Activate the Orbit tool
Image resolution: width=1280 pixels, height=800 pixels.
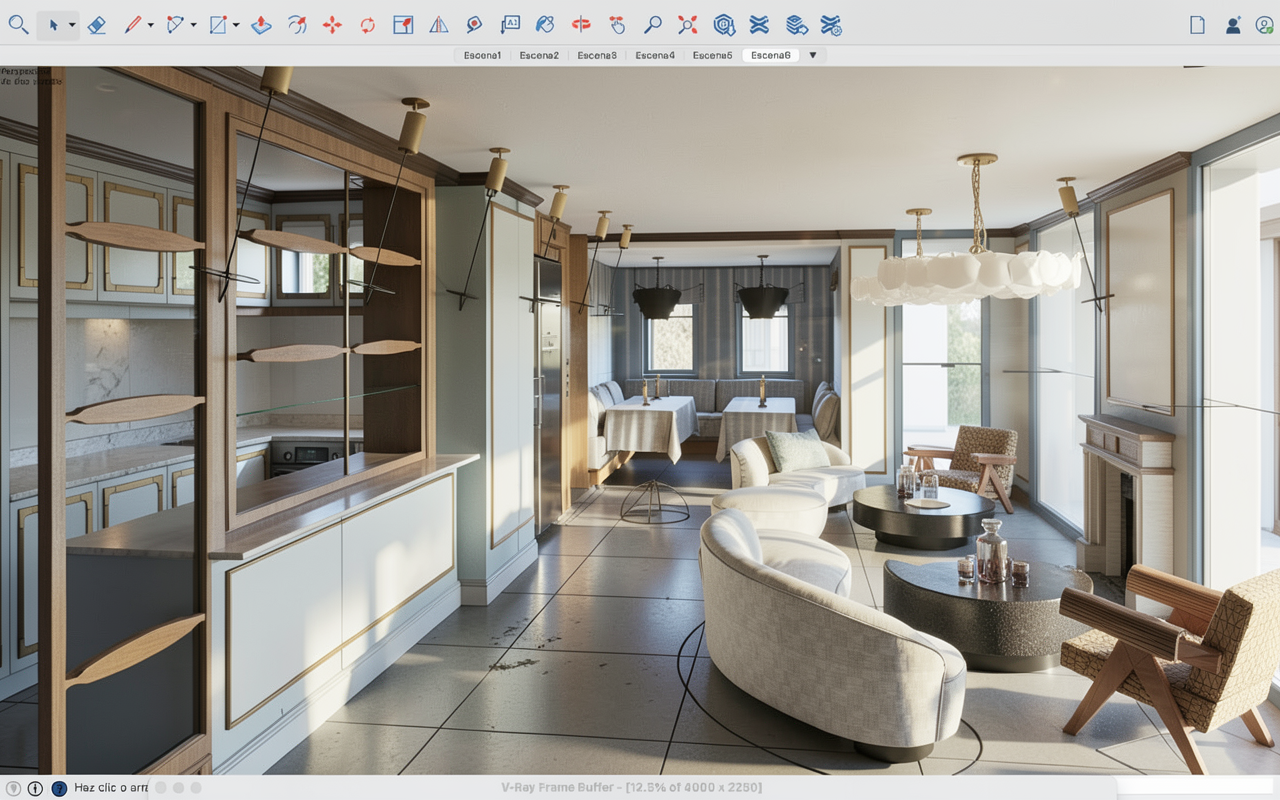point(581,25)
